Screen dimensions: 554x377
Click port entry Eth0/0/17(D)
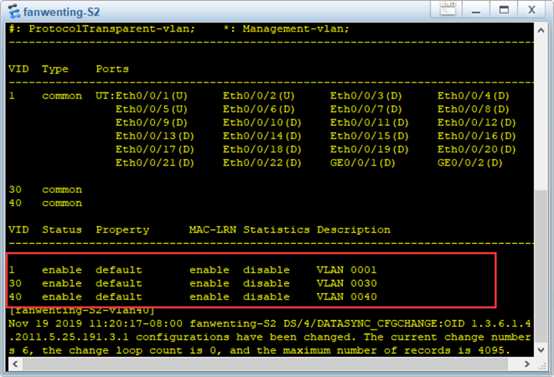155,149
